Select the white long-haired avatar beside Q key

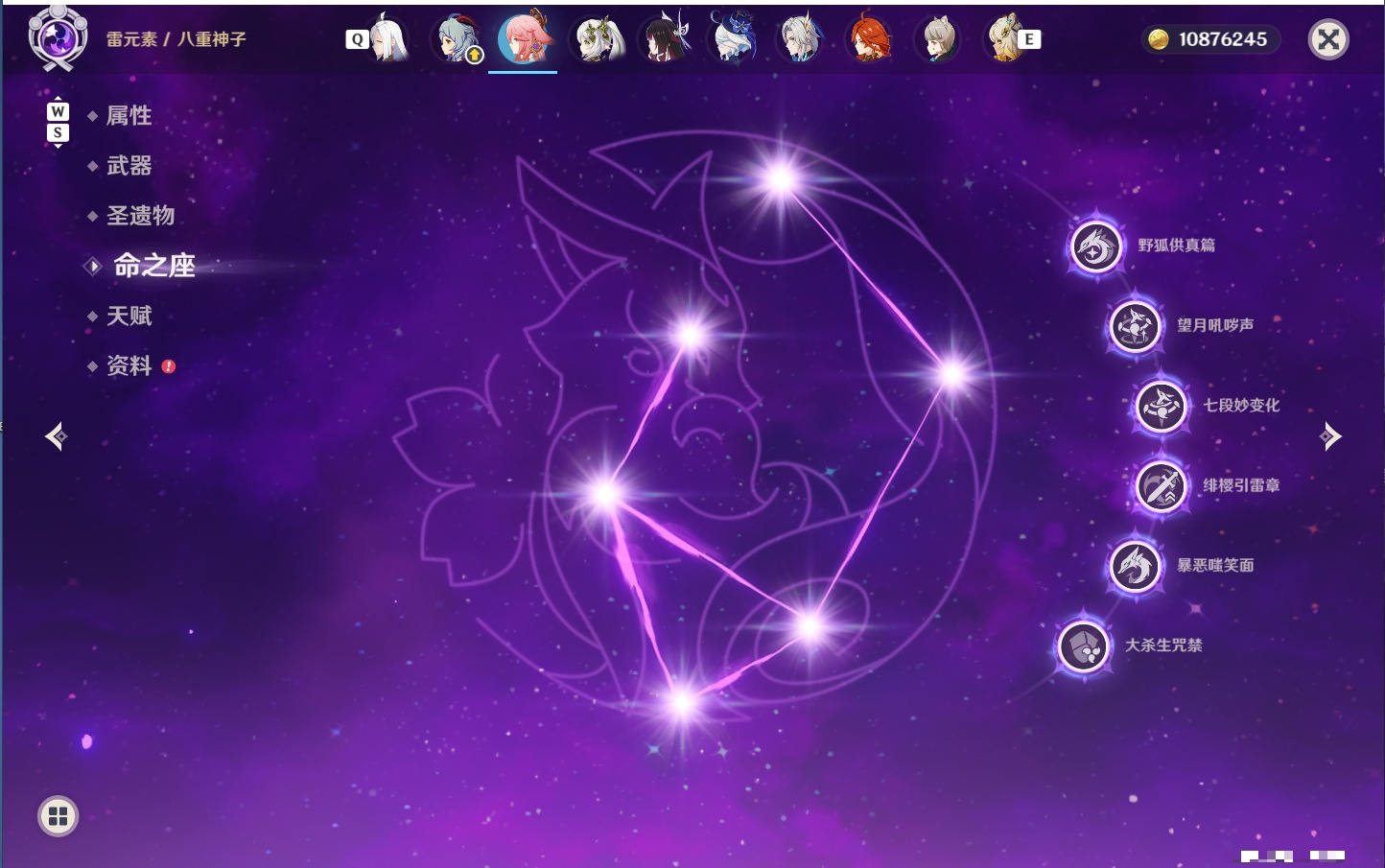[391, 39]
